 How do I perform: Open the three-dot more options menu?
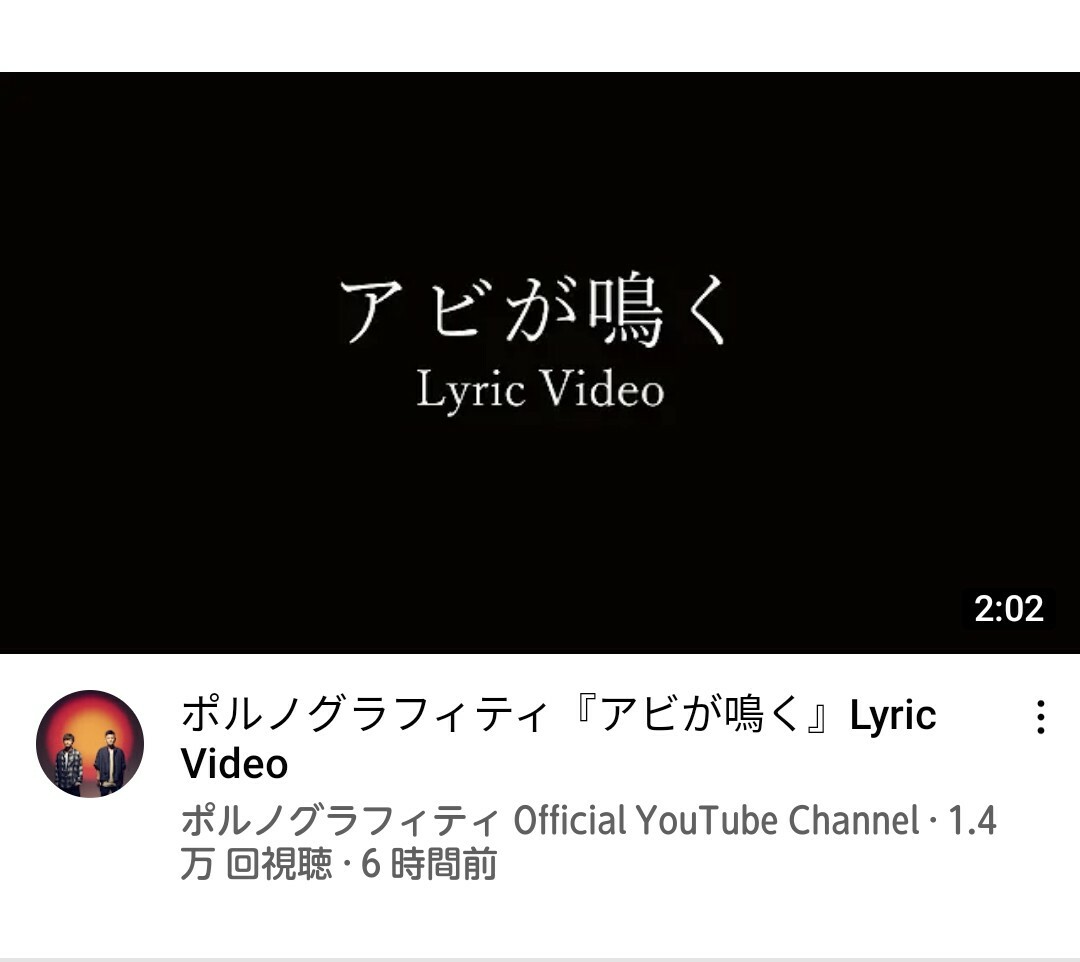coord(1041,717)
